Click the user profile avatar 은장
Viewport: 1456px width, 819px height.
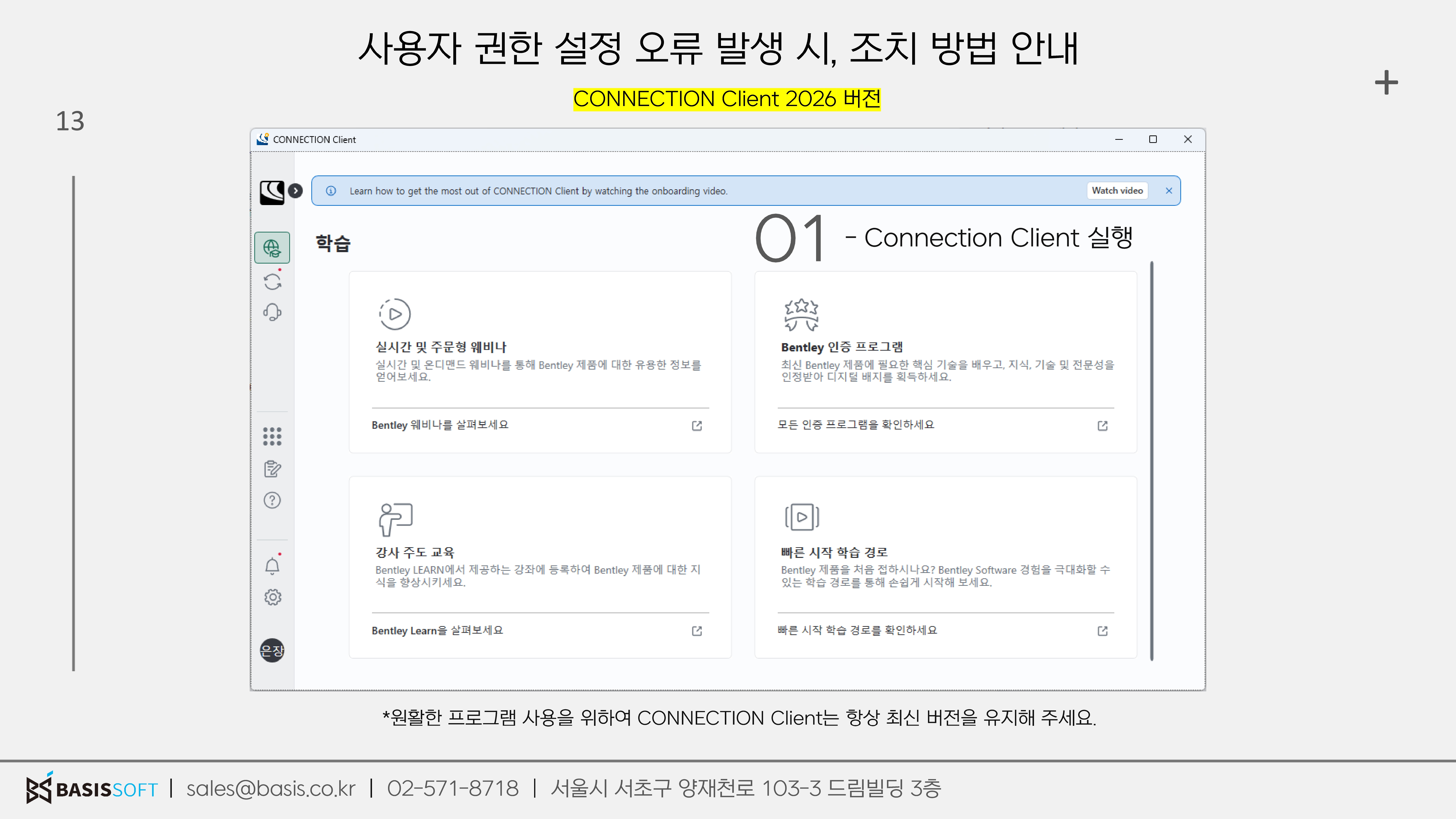(272, 651)
